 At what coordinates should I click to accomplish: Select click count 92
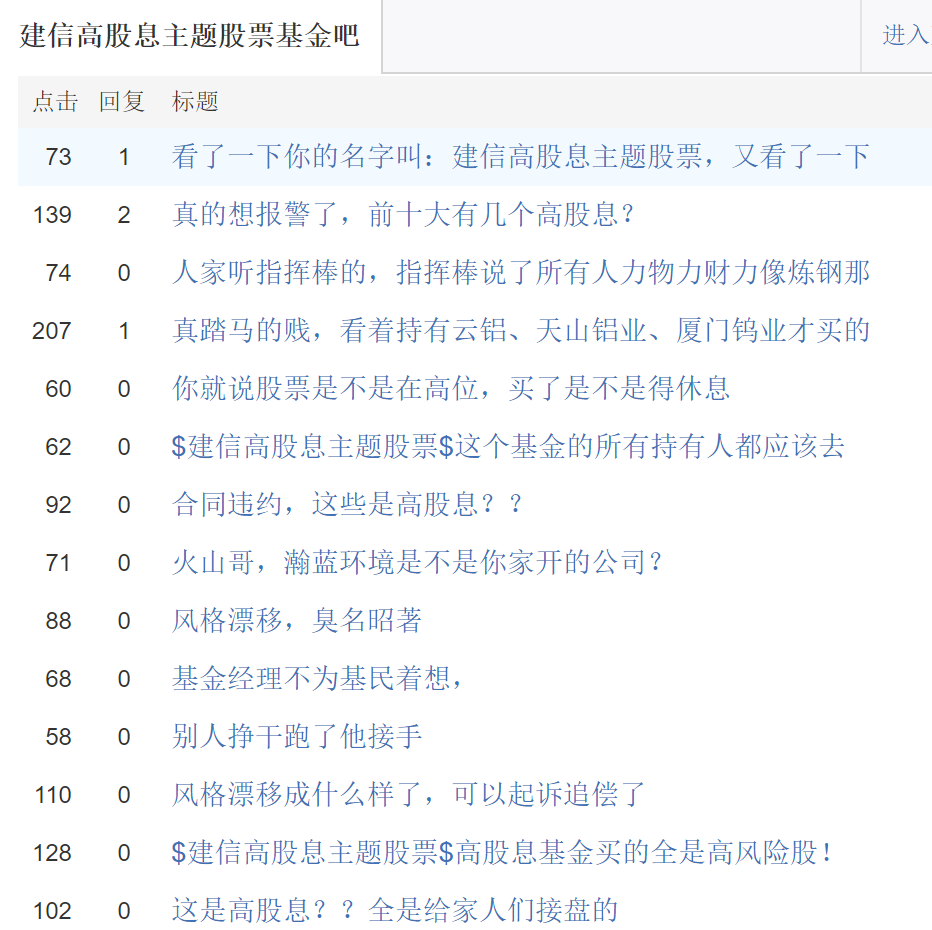coord(58,505)
